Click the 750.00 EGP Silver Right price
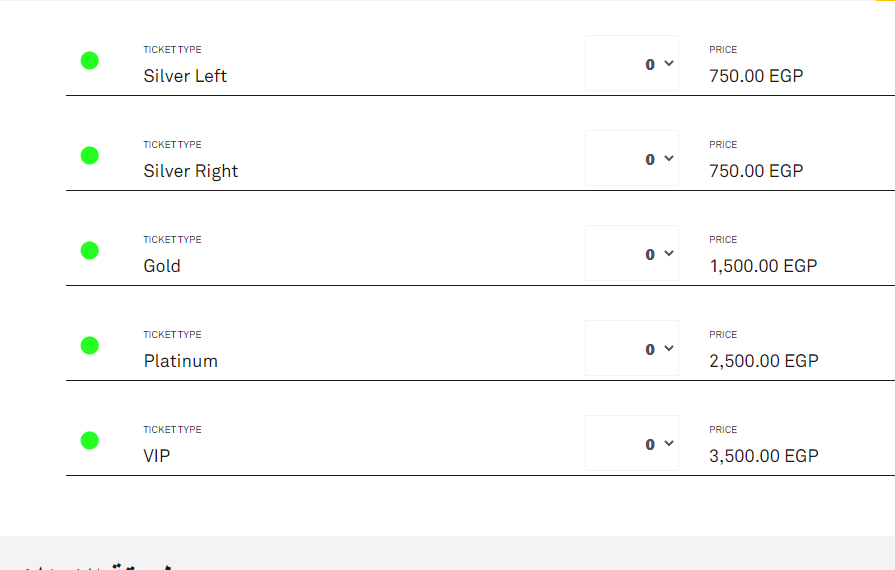This screenshot has height=570, width=895. point(756,171)
